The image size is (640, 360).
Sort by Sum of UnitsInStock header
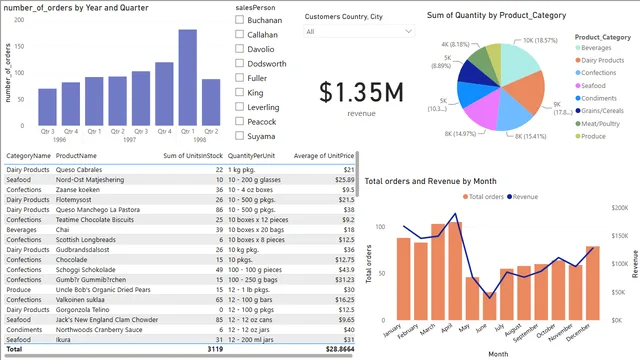[x=193, y=156]
